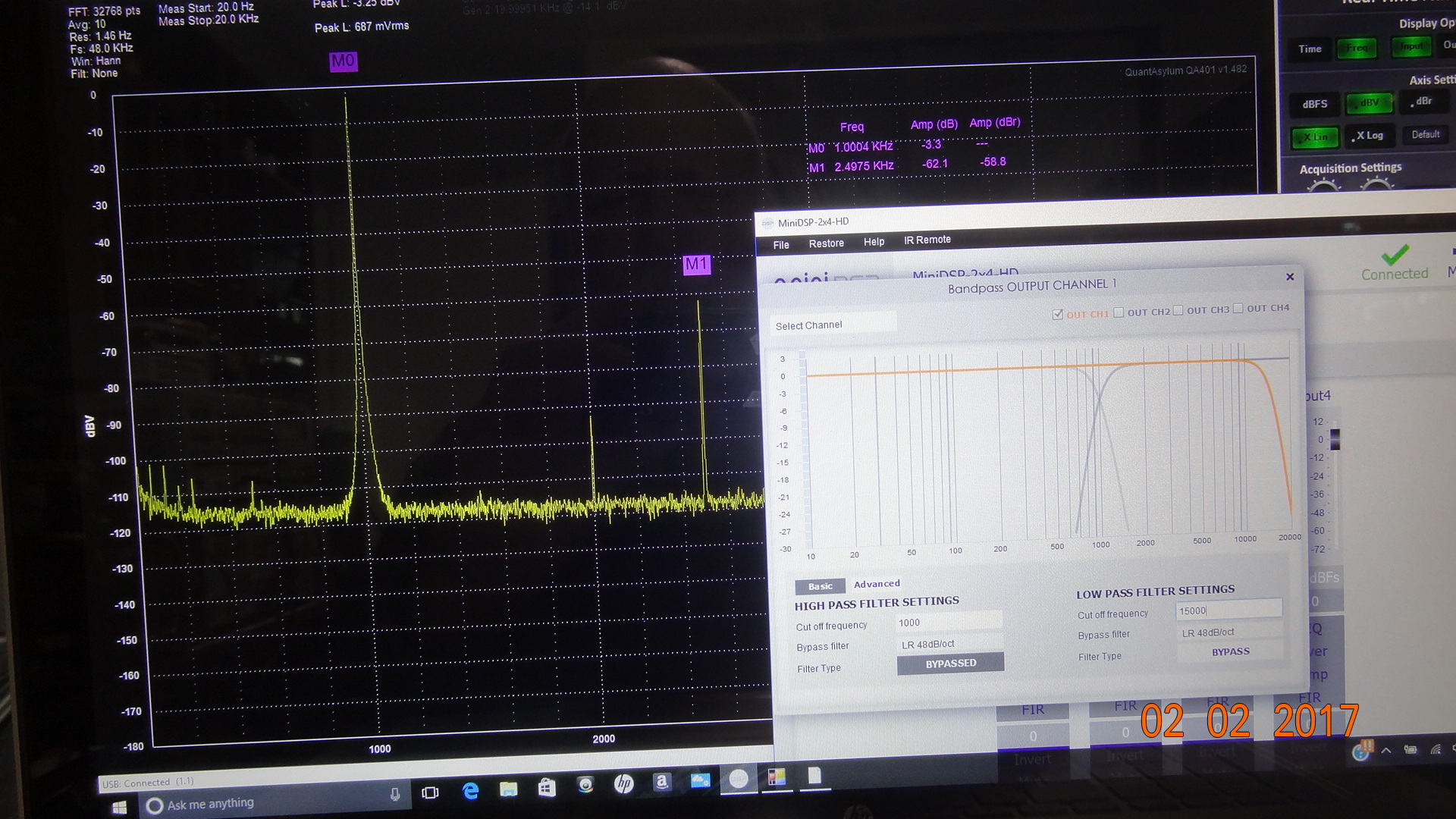Show hidden system tray icons
This screenshot has height=819, width=1456.
[x=1386, y=750]
